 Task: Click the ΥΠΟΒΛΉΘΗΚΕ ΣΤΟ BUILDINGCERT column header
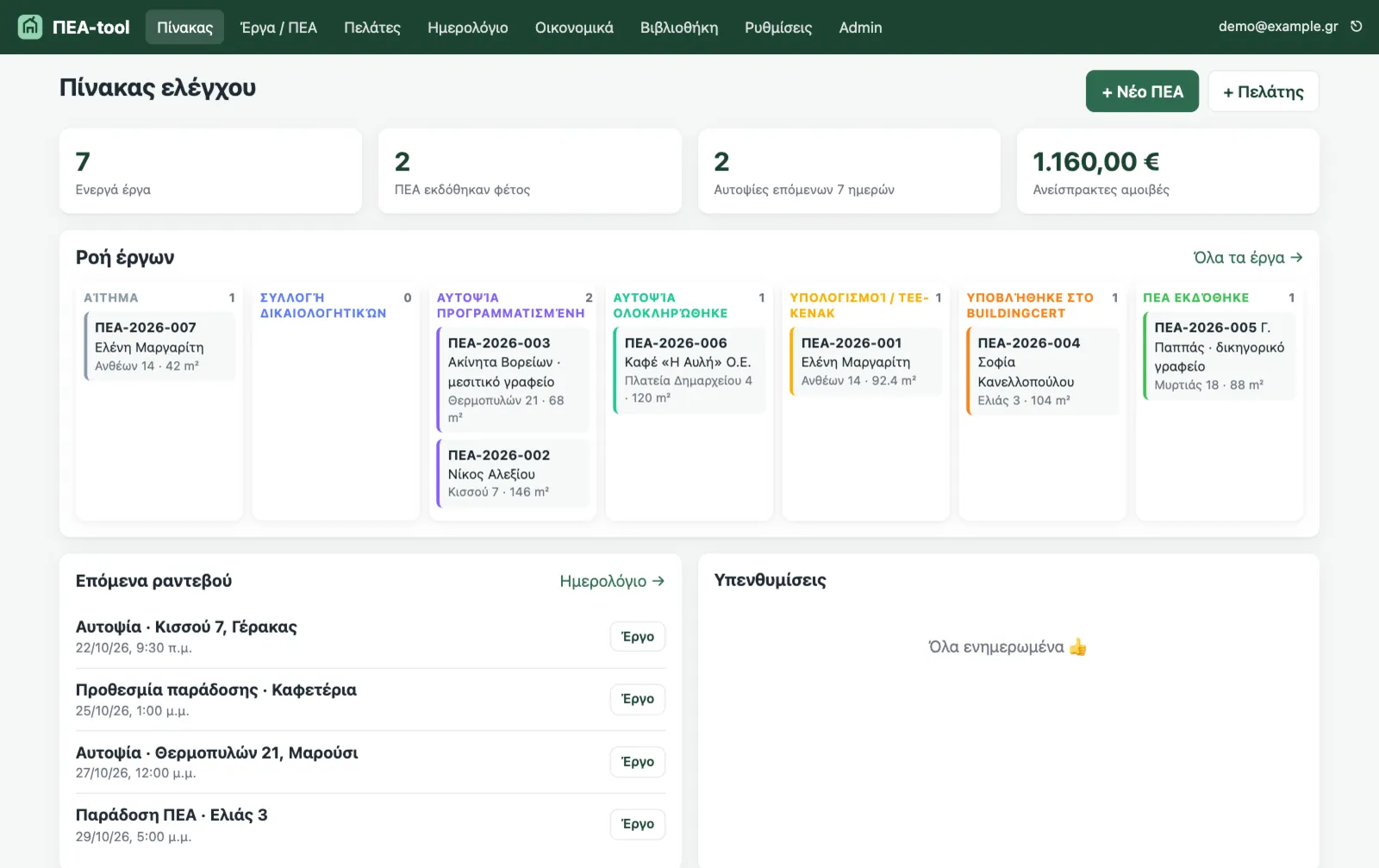tap(1030, 305)
